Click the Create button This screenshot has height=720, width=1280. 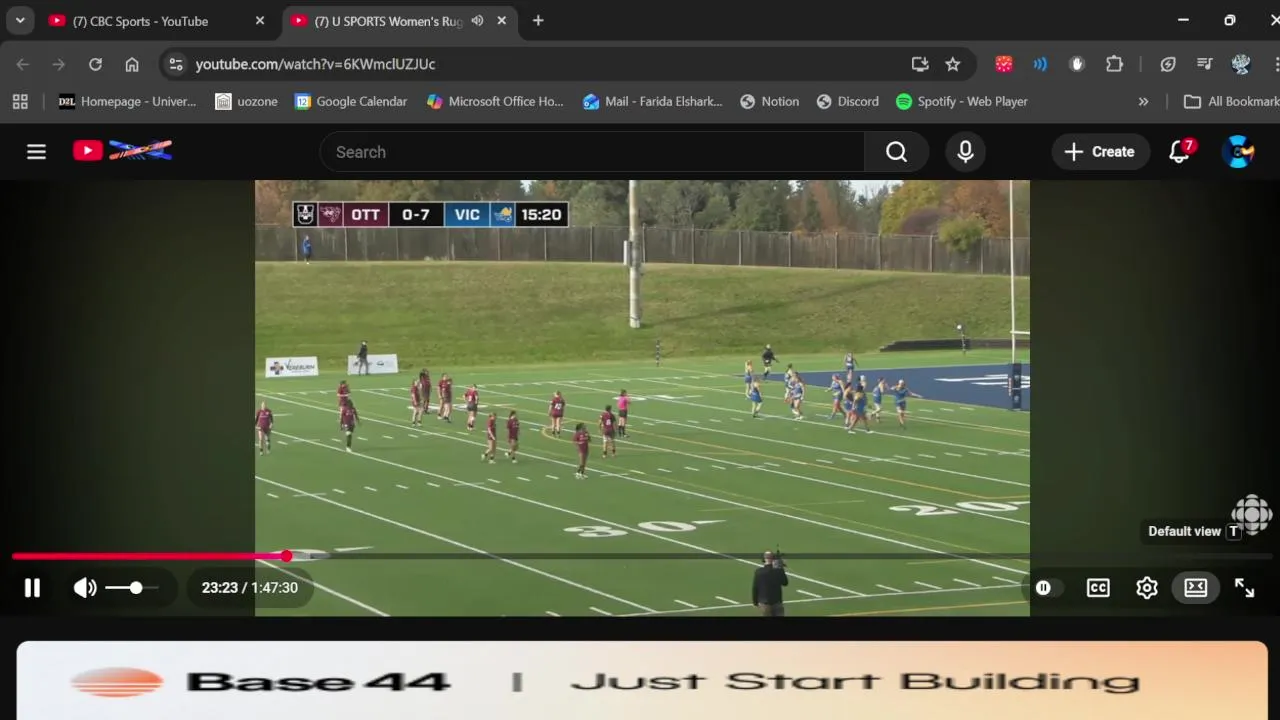1099,152
